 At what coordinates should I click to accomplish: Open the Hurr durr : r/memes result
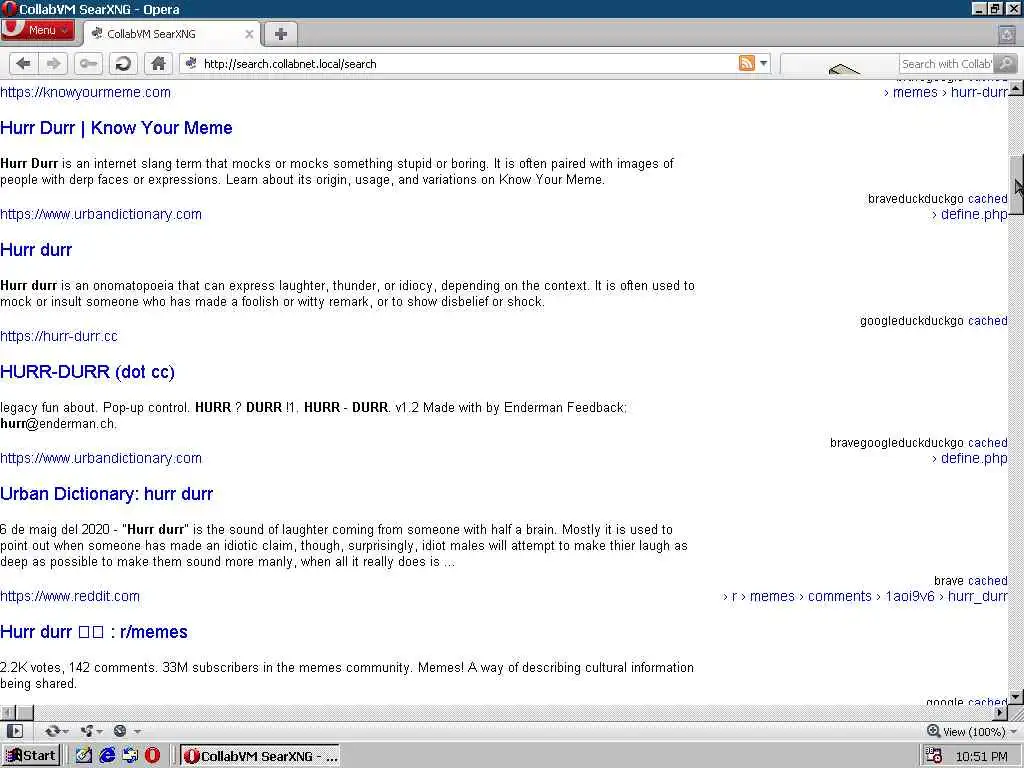pyautogui.click(x=94, y=632)
